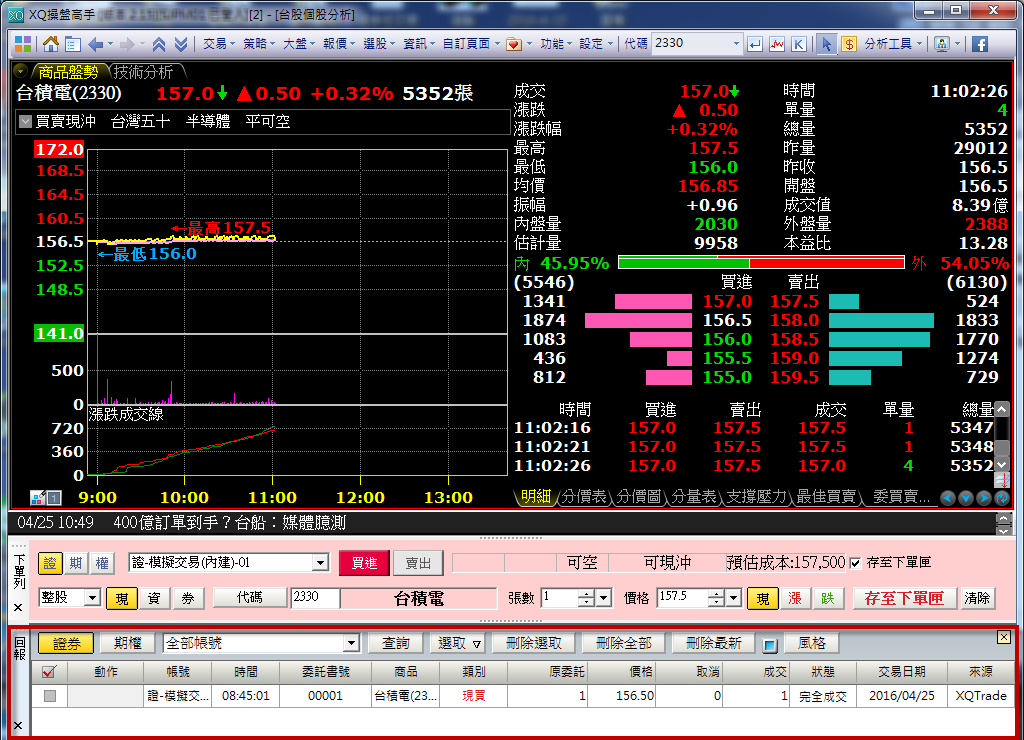Click the double up-arrow toolbar icon
Image resolution: width=1024 pixels, height=740 pixels.
click(158, 44)
